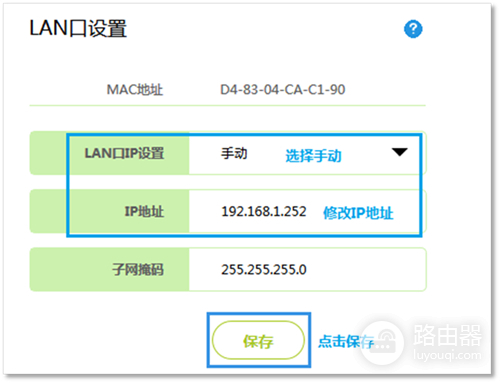Click the LAN口设置 page heading
The image size is (500, 383).
coord(78,28)
